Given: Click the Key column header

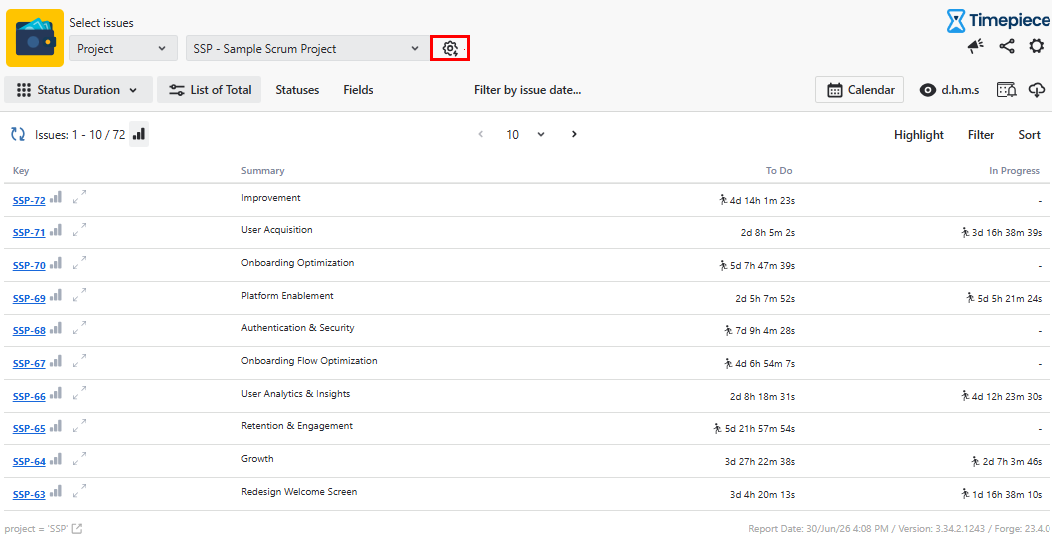Looking at the screenshot, I should tap(21, 171).
